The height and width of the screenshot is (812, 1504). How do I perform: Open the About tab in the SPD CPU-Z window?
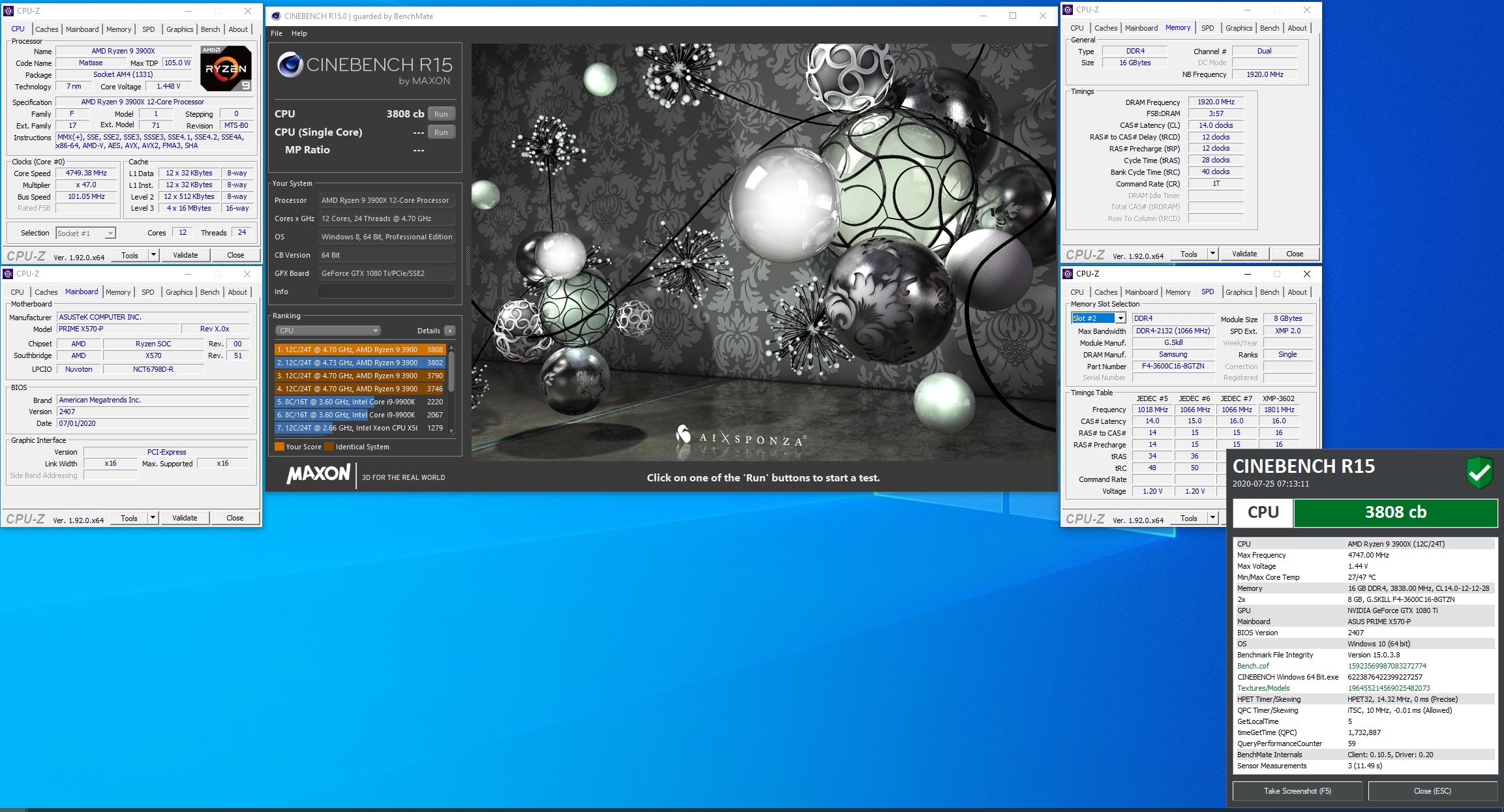(x=1297, y=292)
